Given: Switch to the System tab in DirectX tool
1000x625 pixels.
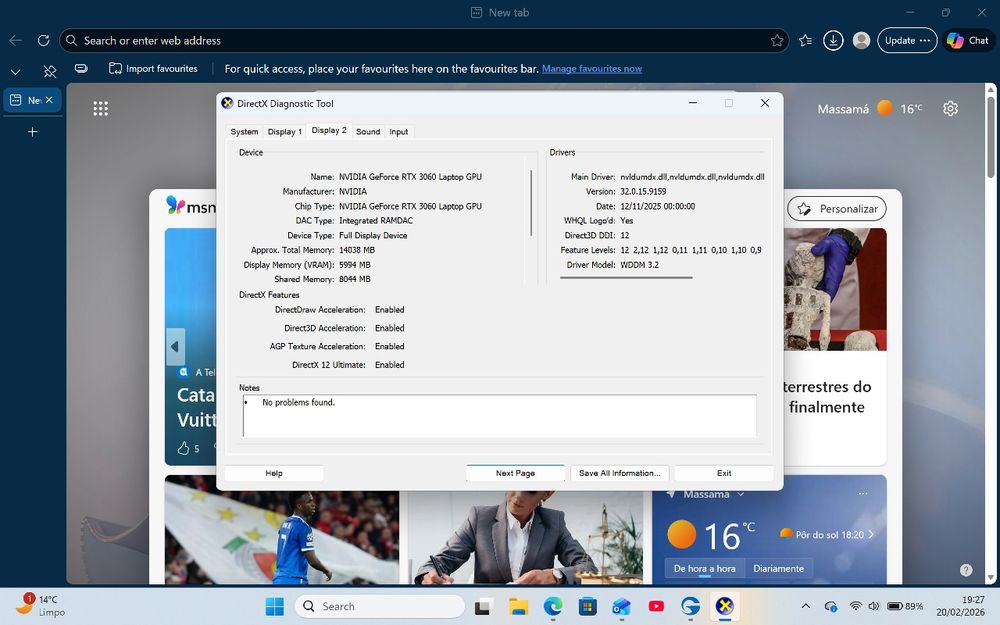Looking at the screenshot, I should 244,131.
